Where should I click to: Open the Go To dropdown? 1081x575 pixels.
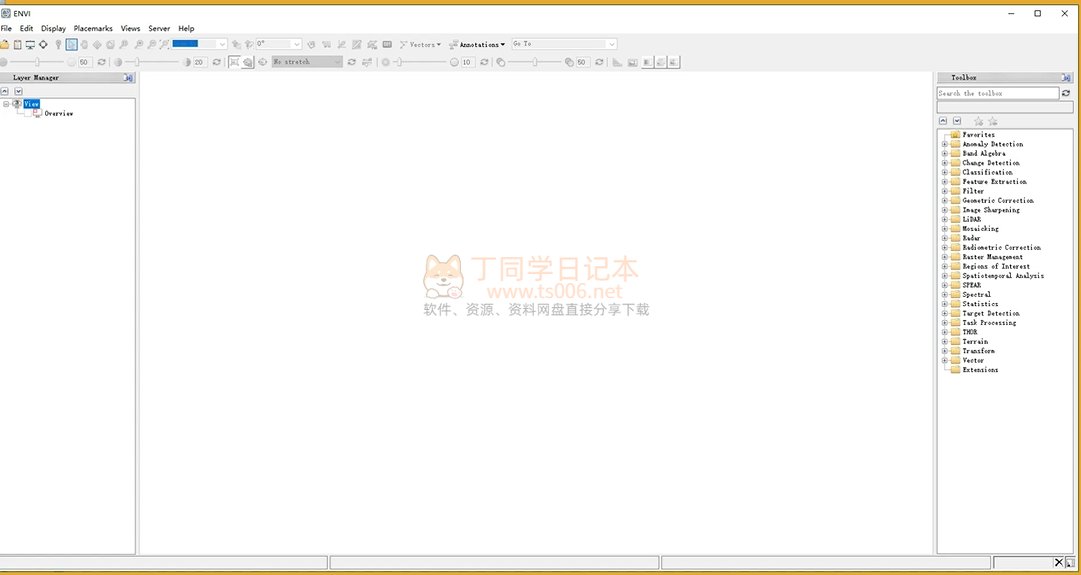click(x=611, y=44)
